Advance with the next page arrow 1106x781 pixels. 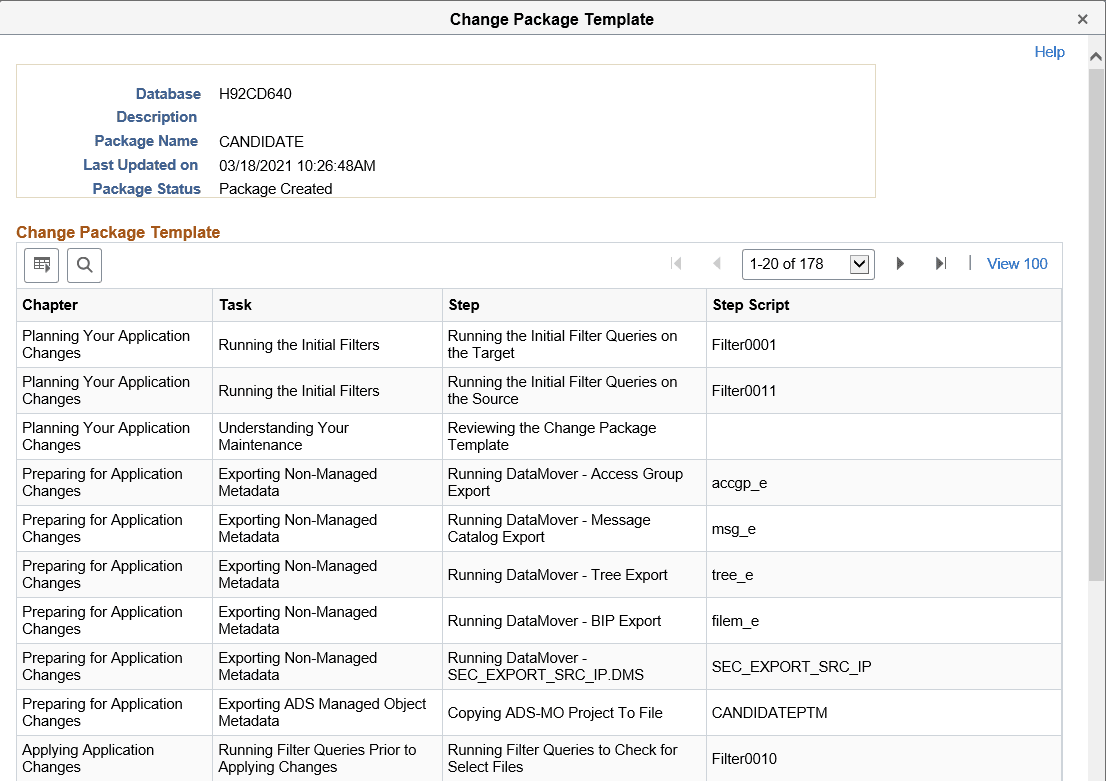pos(899,263)
